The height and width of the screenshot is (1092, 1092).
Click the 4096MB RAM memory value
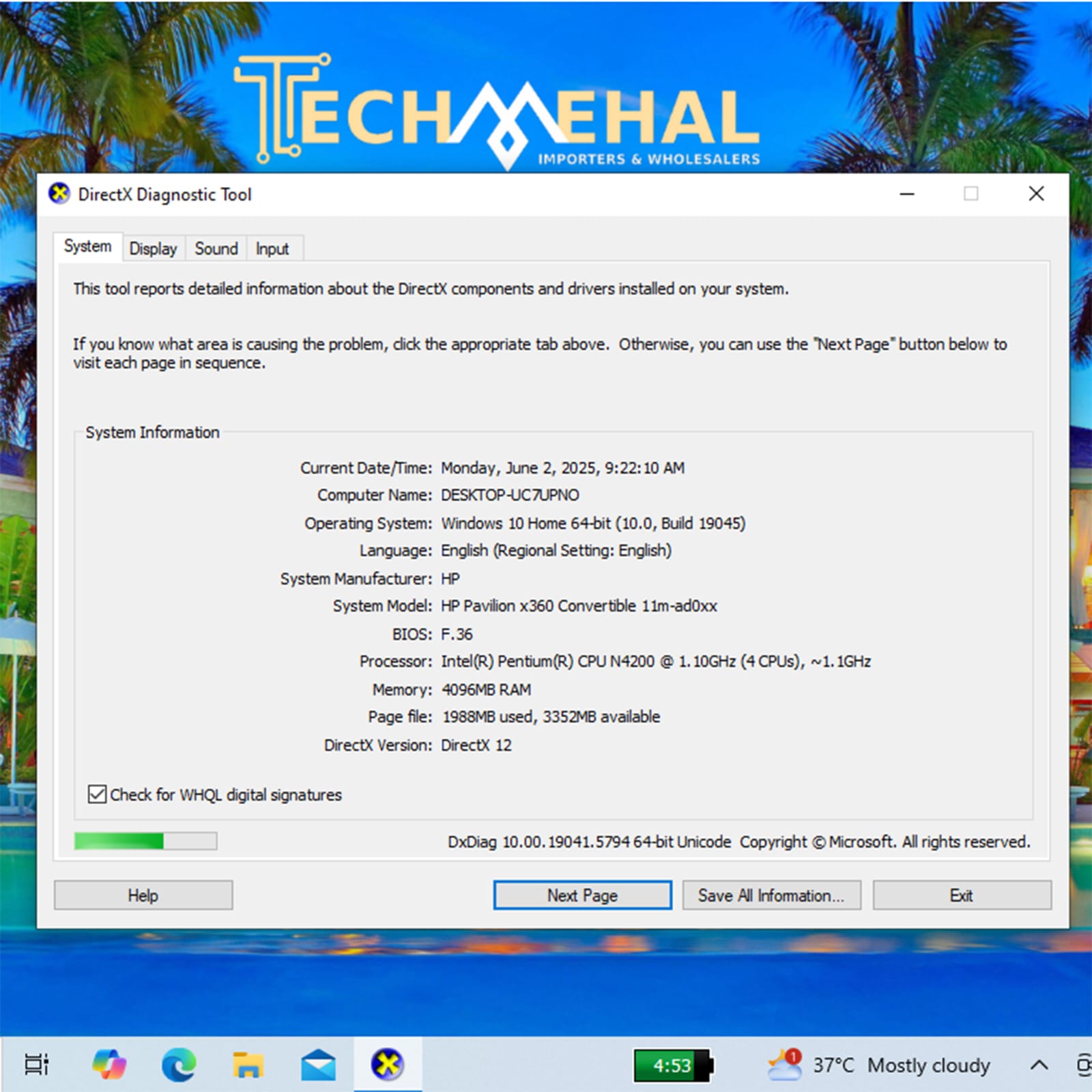(486, 689)
